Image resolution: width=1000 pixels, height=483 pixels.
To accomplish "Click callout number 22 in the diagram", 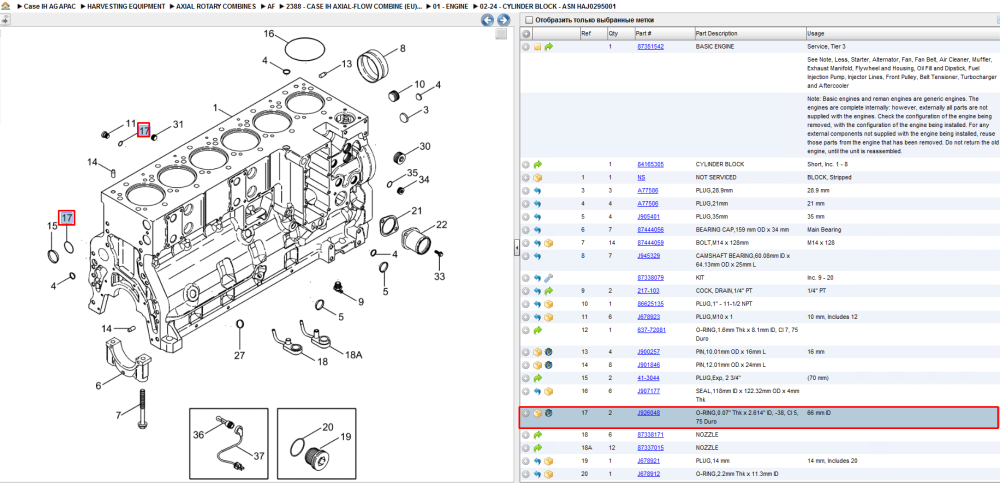I will (441, 225).
